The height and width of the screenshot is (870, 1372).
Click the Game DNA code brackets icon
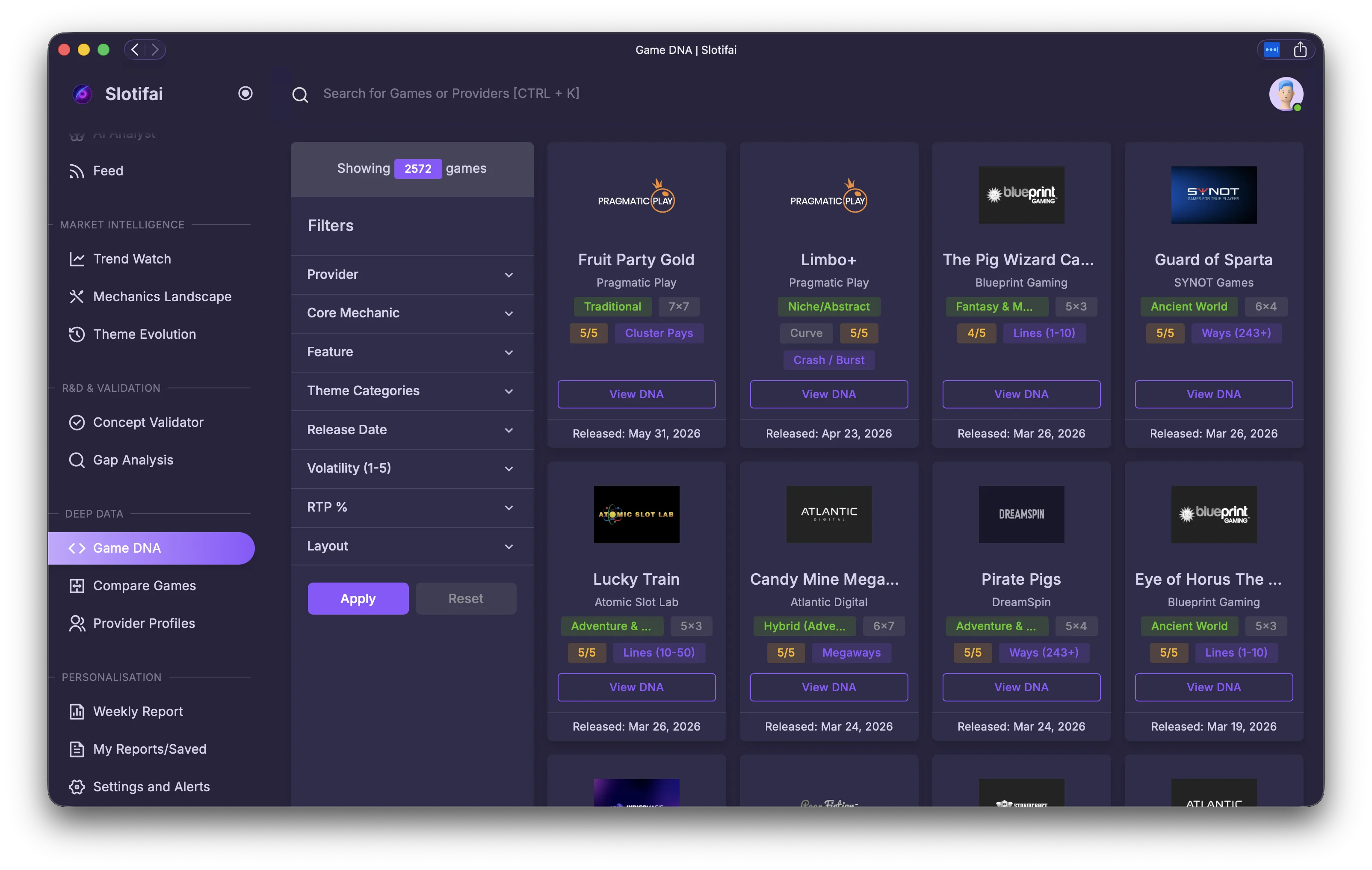77,548
